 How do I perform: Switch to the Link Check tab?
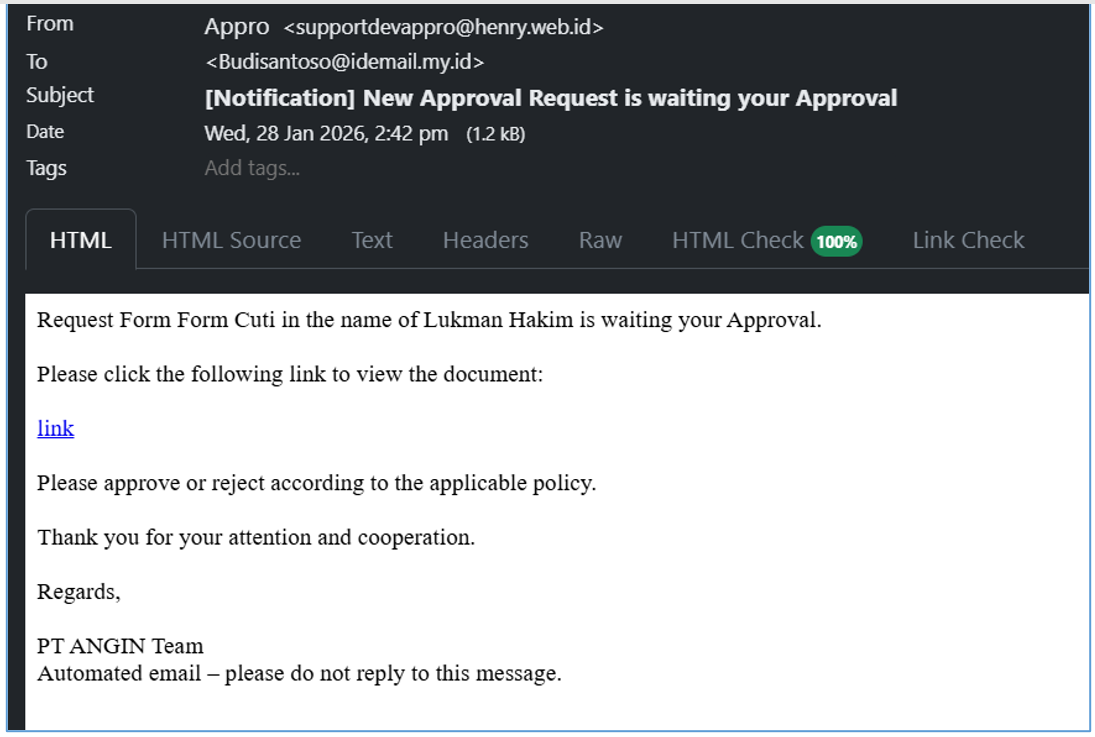(968, 241)
